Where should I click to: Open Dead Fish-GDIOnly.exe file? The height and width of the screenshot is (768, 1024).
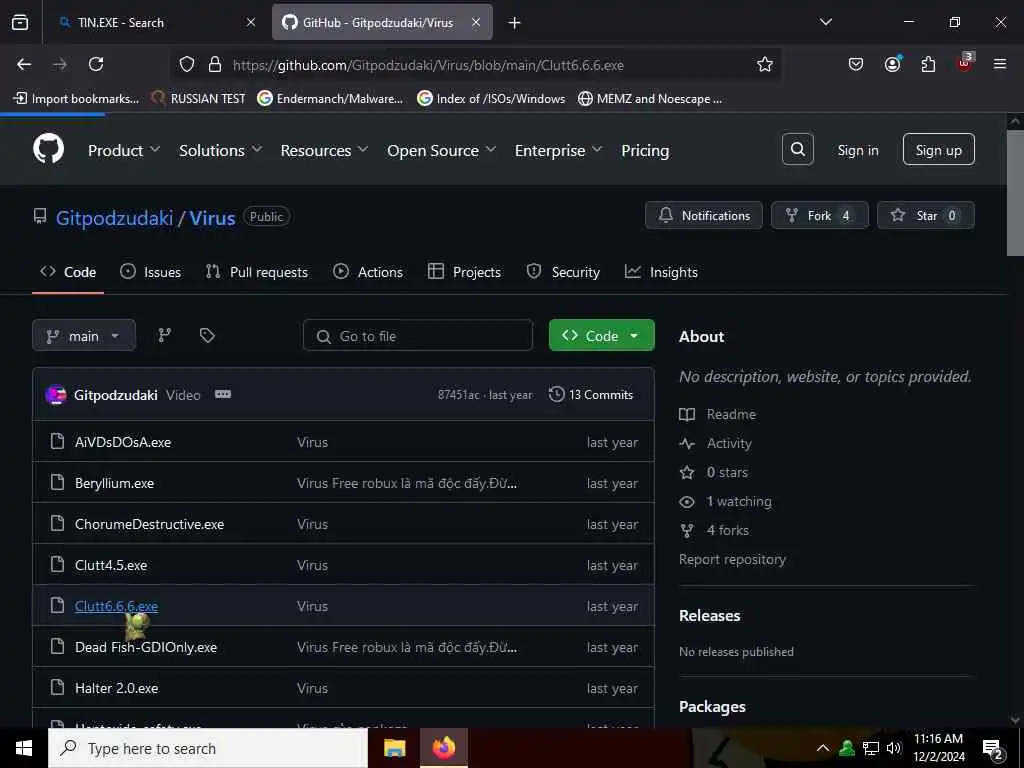[146, 647]
